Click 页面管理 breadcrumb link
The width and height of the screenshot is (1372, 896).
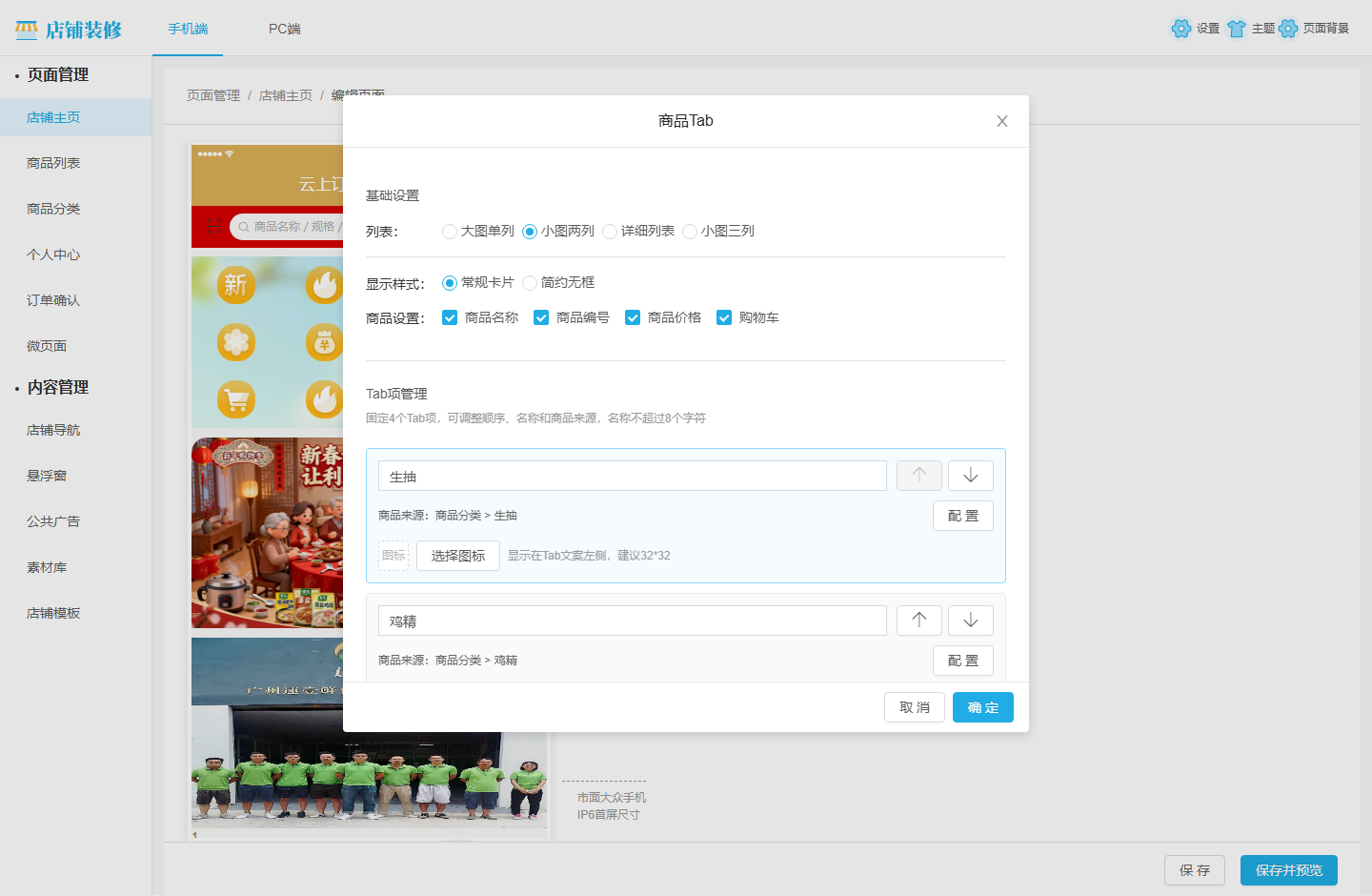pyautogui.click(x=213, y=95)
